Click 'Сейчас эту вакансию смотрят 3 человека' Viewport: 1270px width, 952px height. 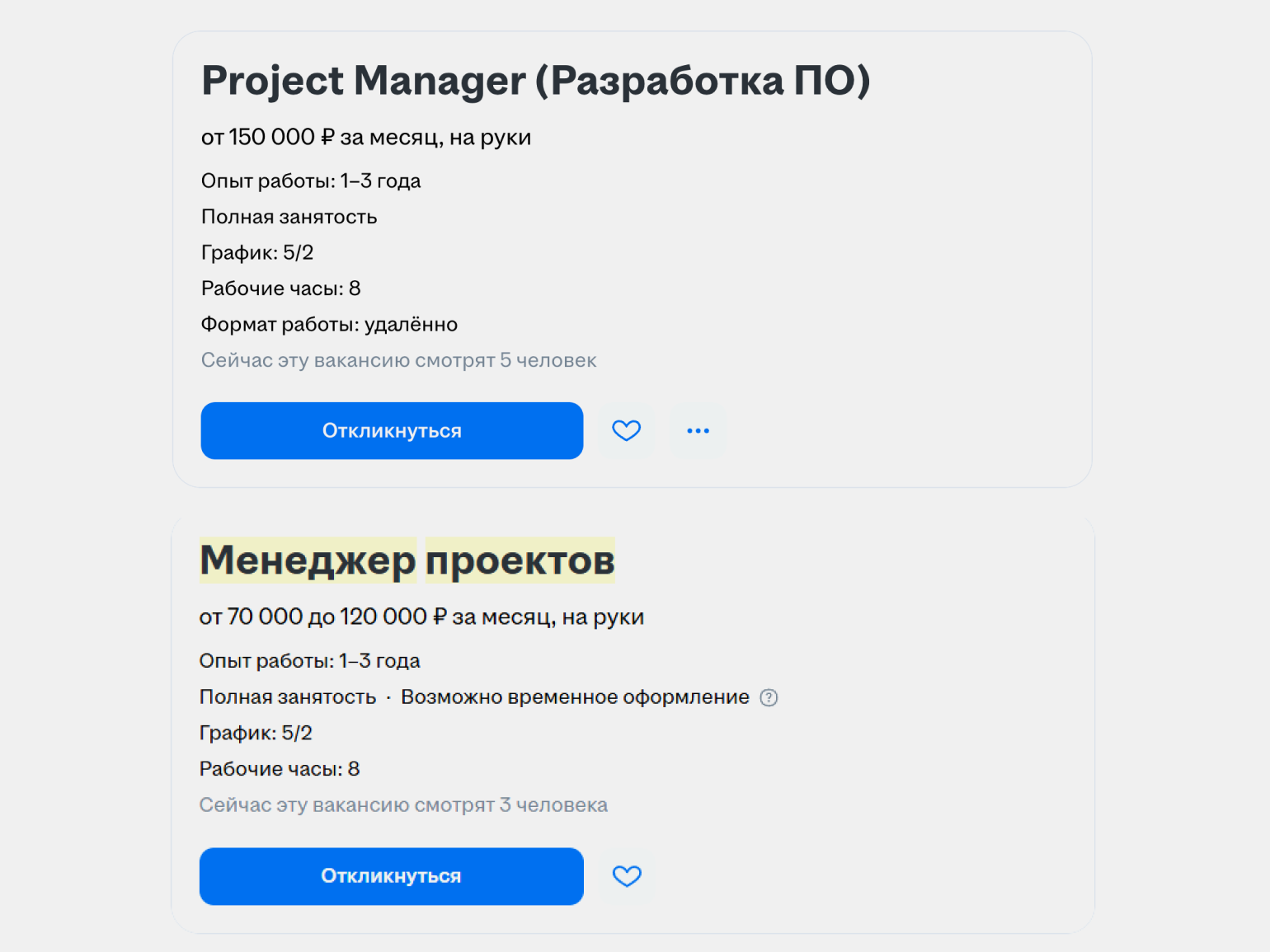click(x=403, y=805)
